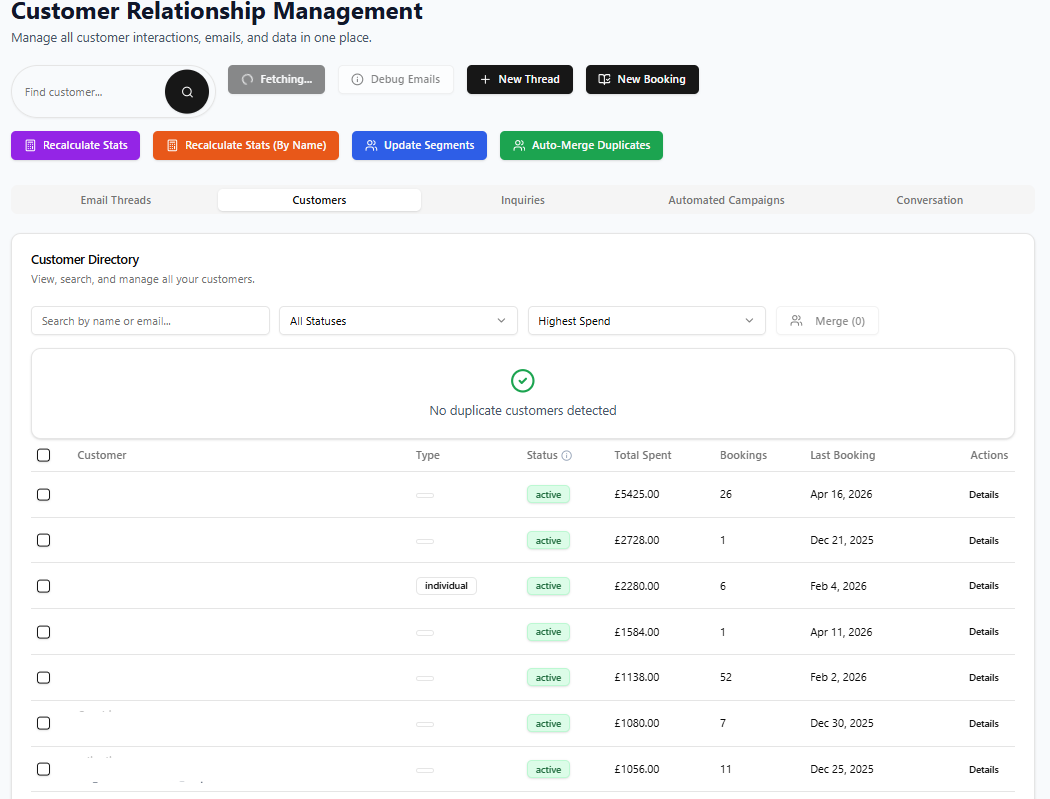The image size is (1050, 799).
Task: Click the 52 bookings count cell
Action: click(x=726, y=677)
